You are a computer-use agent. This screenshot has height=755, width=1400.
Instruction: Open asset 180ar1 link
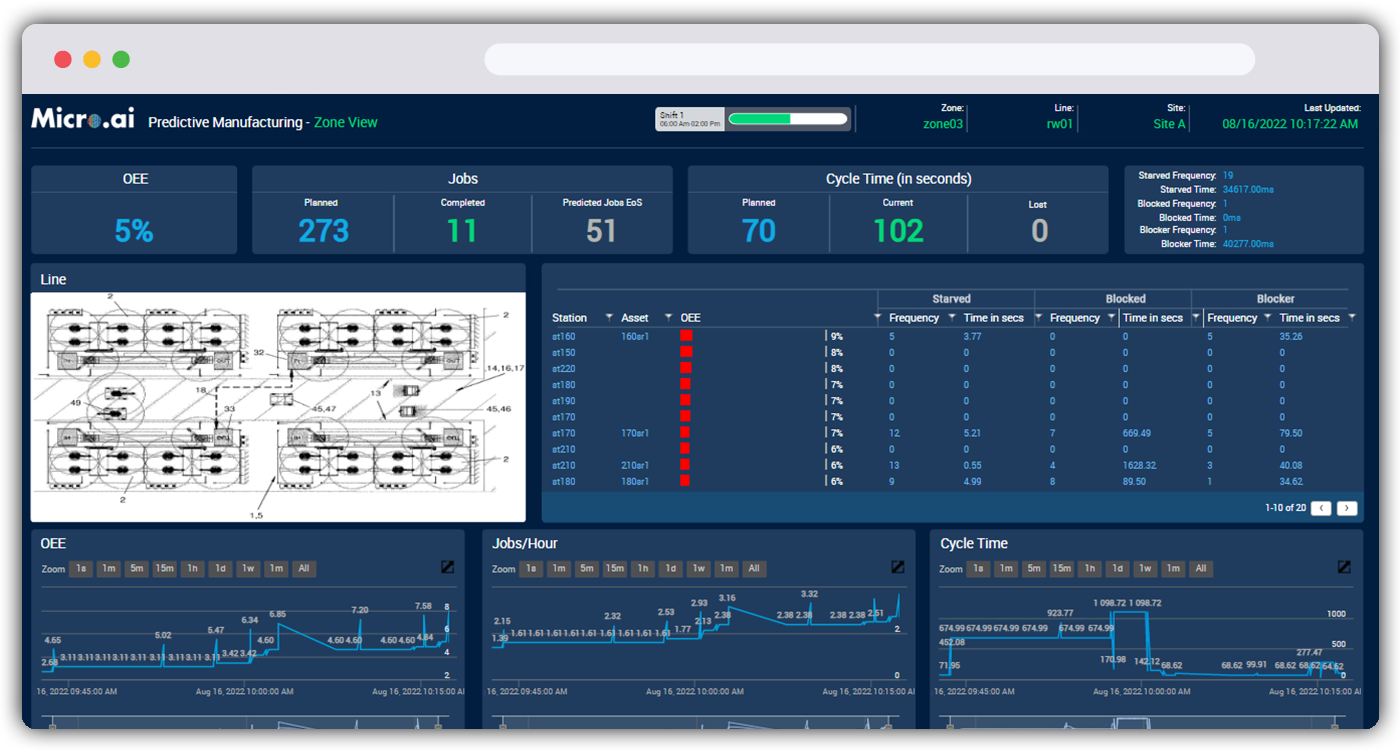635,481
